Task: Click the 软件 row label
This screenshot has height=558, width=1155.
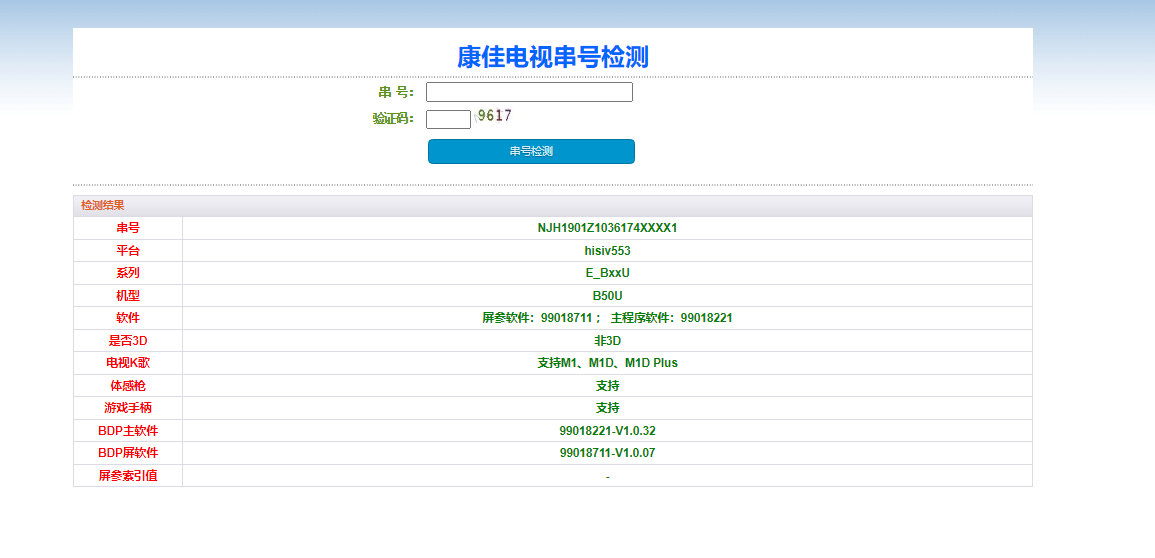Action: tap(127, 318)
